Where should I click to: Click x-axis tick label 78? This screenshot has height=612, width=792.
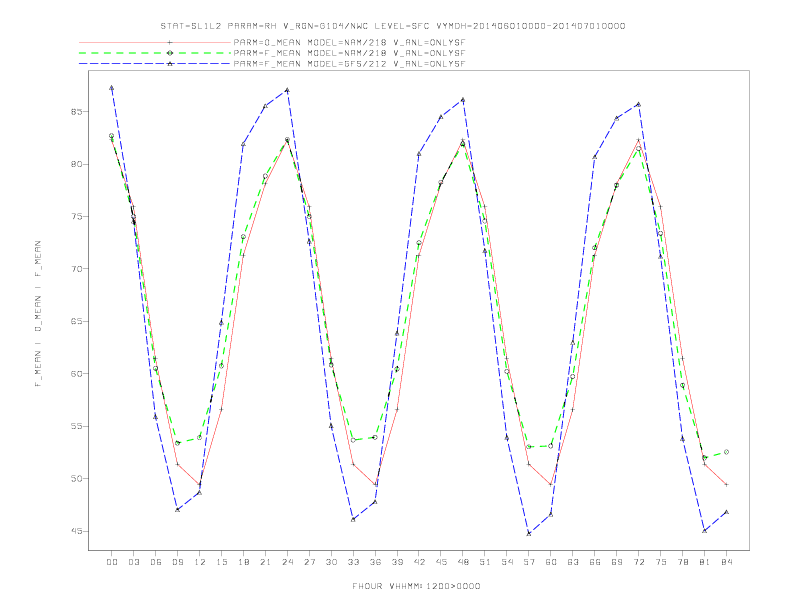click(x=683, y=562)
